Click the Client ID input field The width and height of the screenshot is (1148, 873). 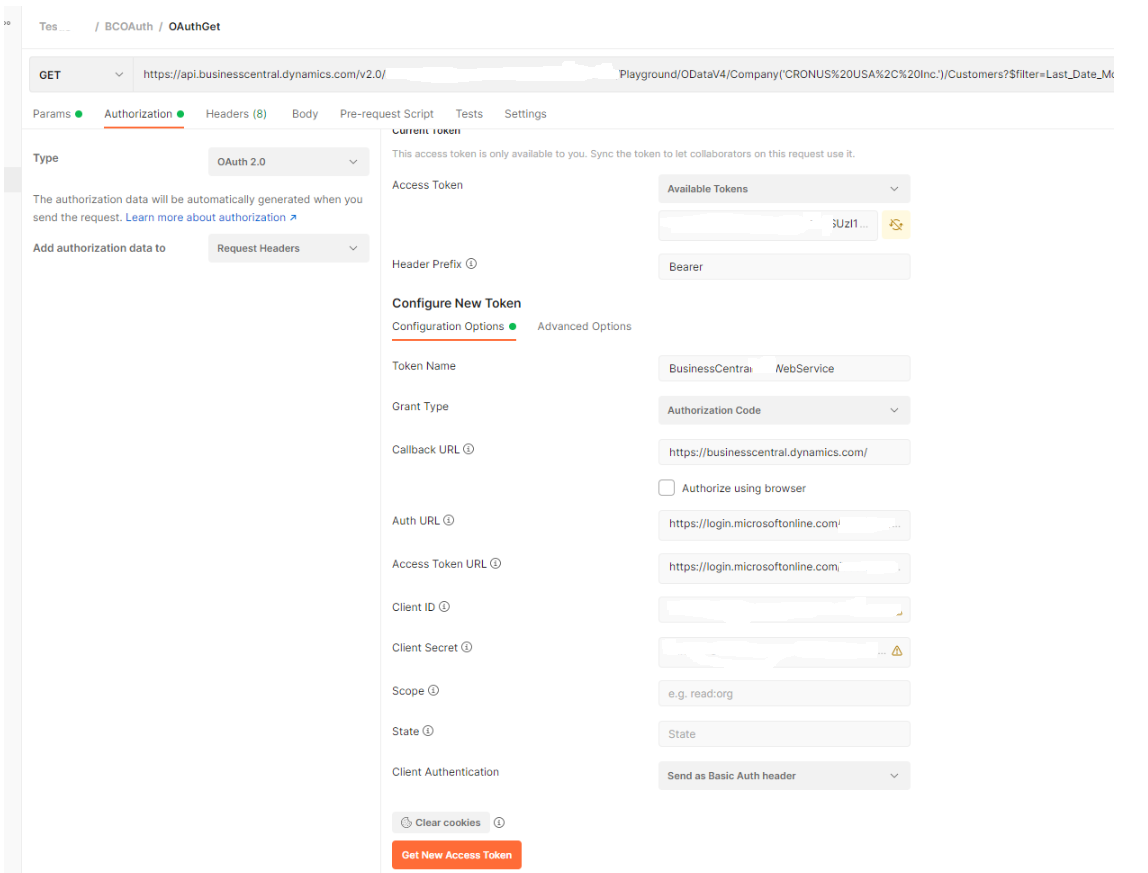tap(784, 609)
